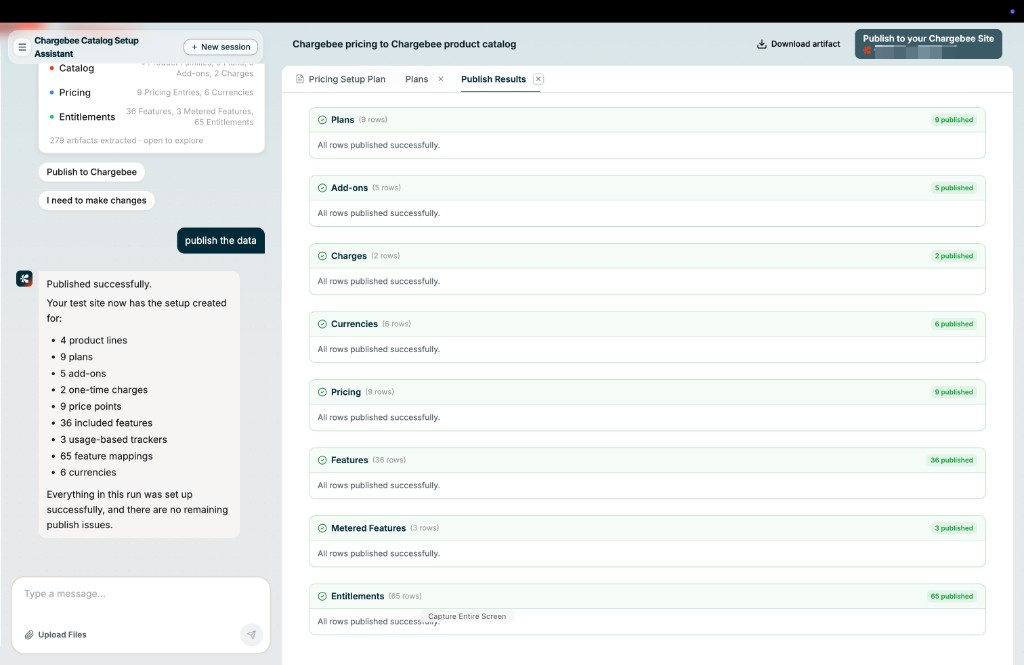Click the Metered Features success check icon
The image size is (1024, 665).
(322, 528)
